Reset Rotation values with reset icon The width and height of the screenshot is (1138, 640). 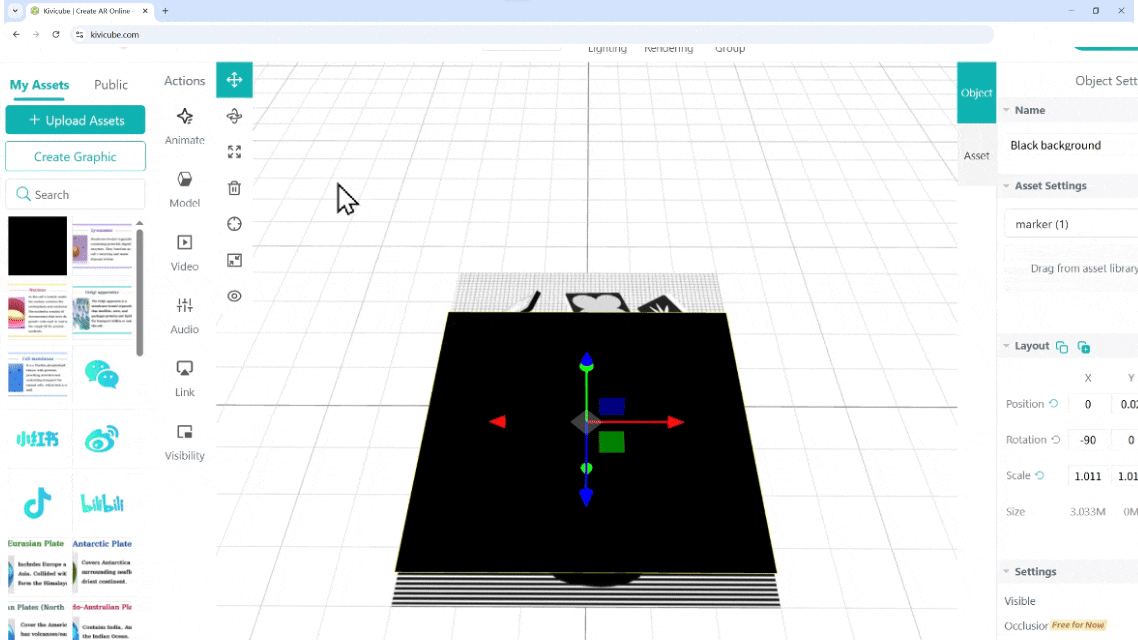1055,440
